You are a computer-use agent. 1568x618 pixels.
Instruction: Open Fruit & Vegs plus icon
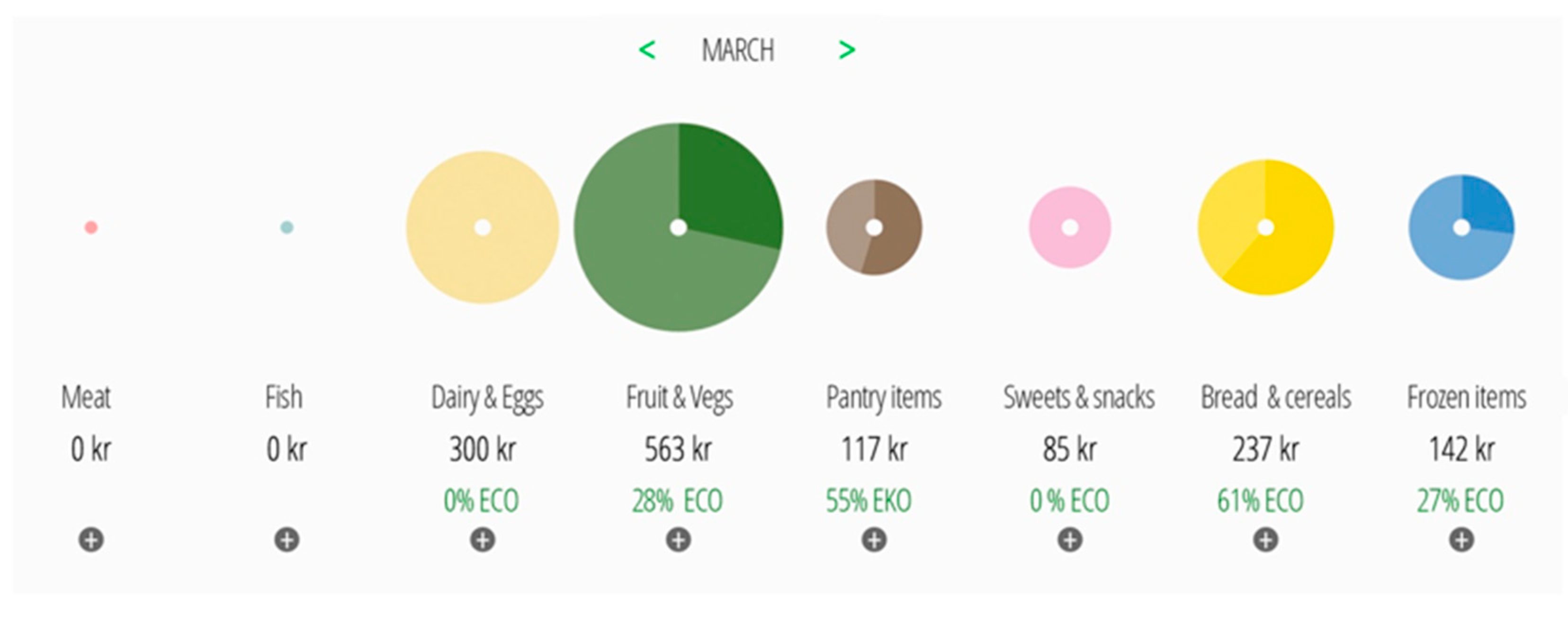tap(678, 539)
